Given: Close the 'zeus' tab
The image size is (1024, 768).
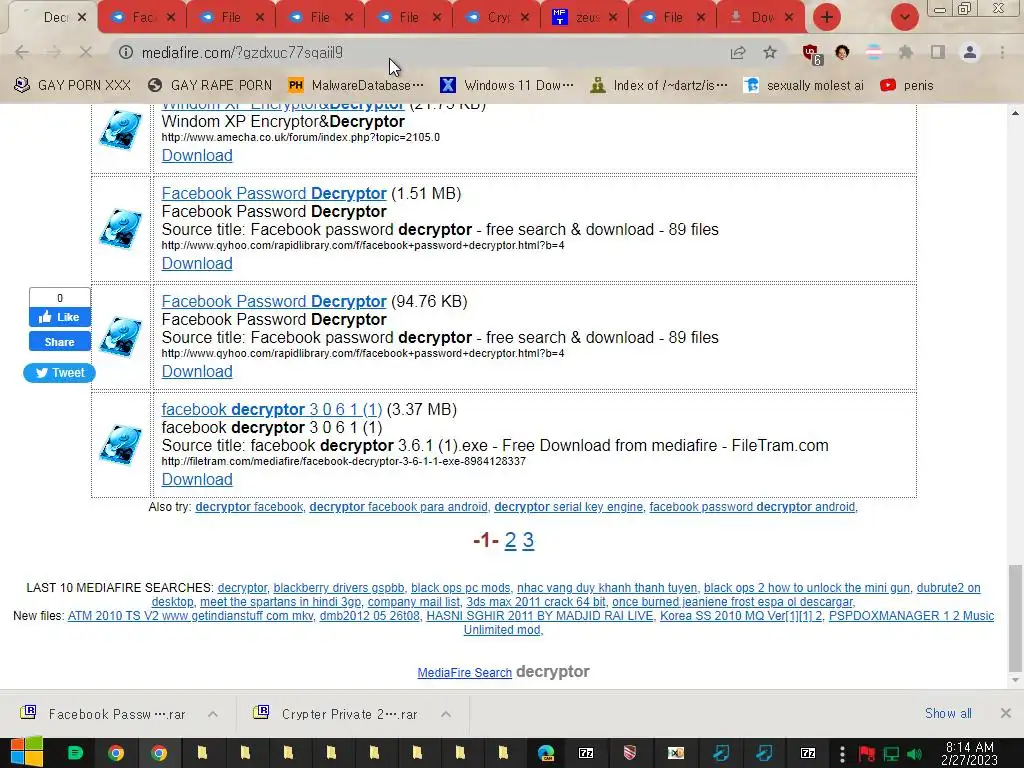Looking at the screenshot, I should coord(613,18).
